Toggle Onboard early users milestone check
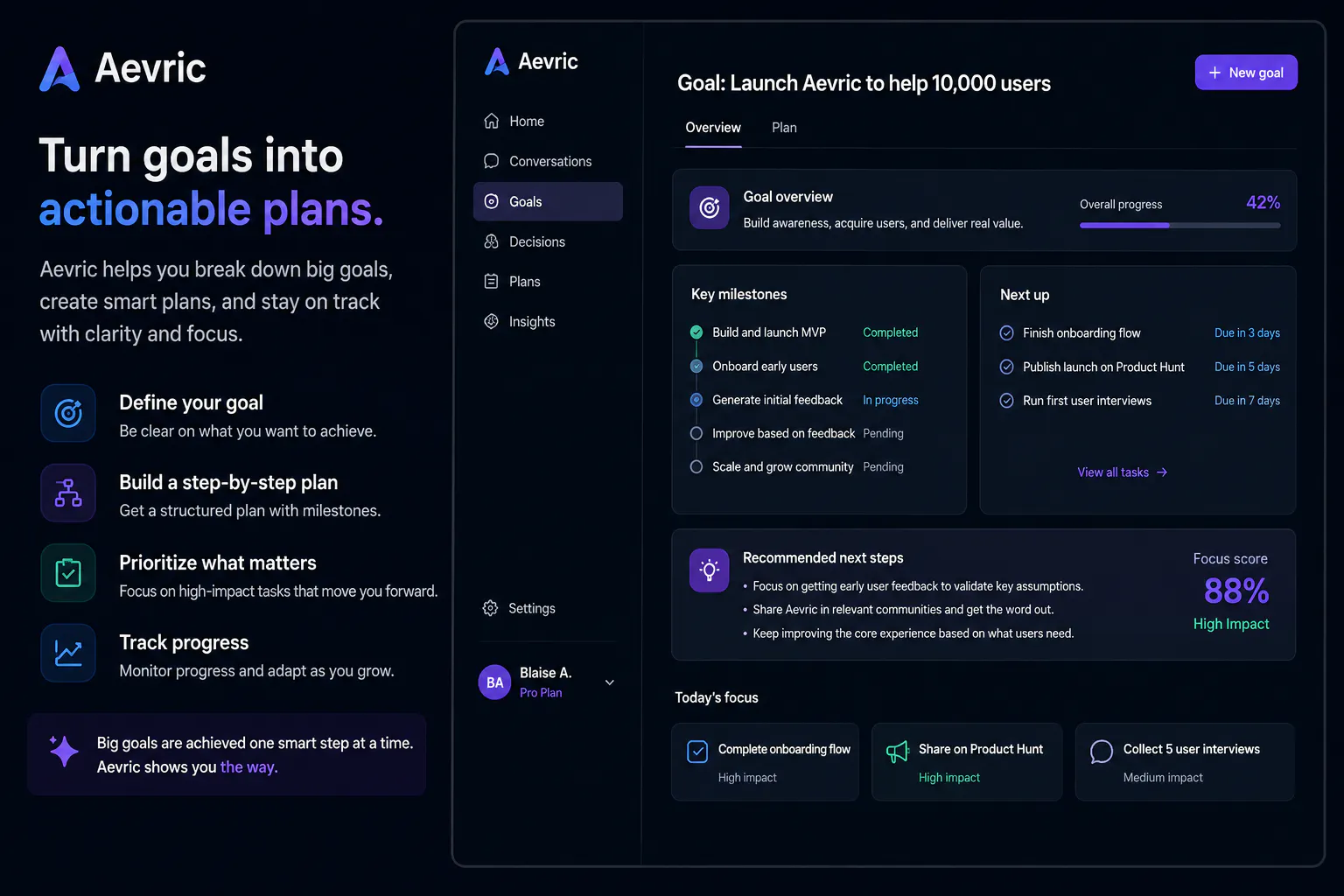Screen dimensions: 1344x896 click(x=696, y=367)
